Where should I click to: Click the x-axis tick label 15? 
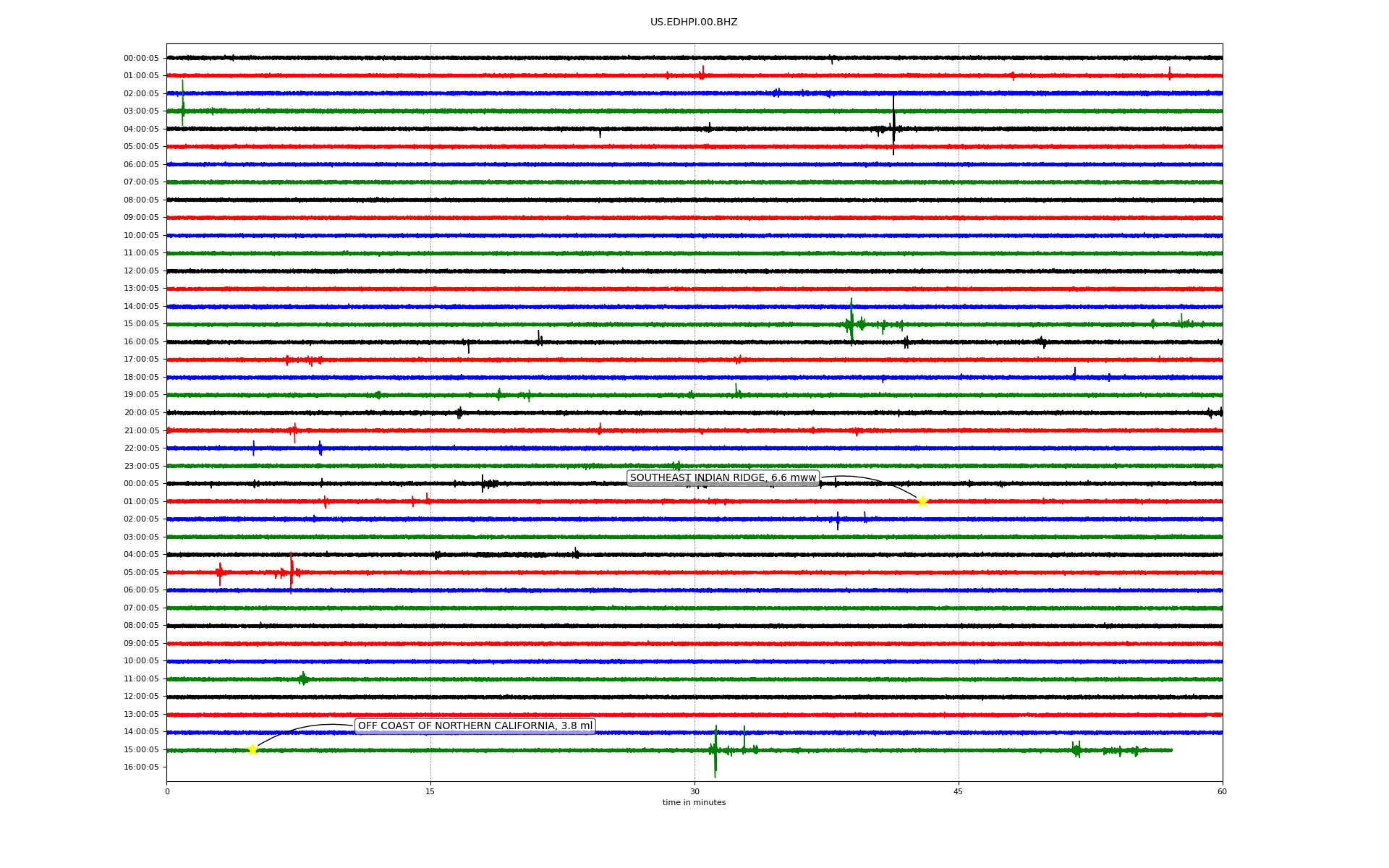tap(430, 792)
